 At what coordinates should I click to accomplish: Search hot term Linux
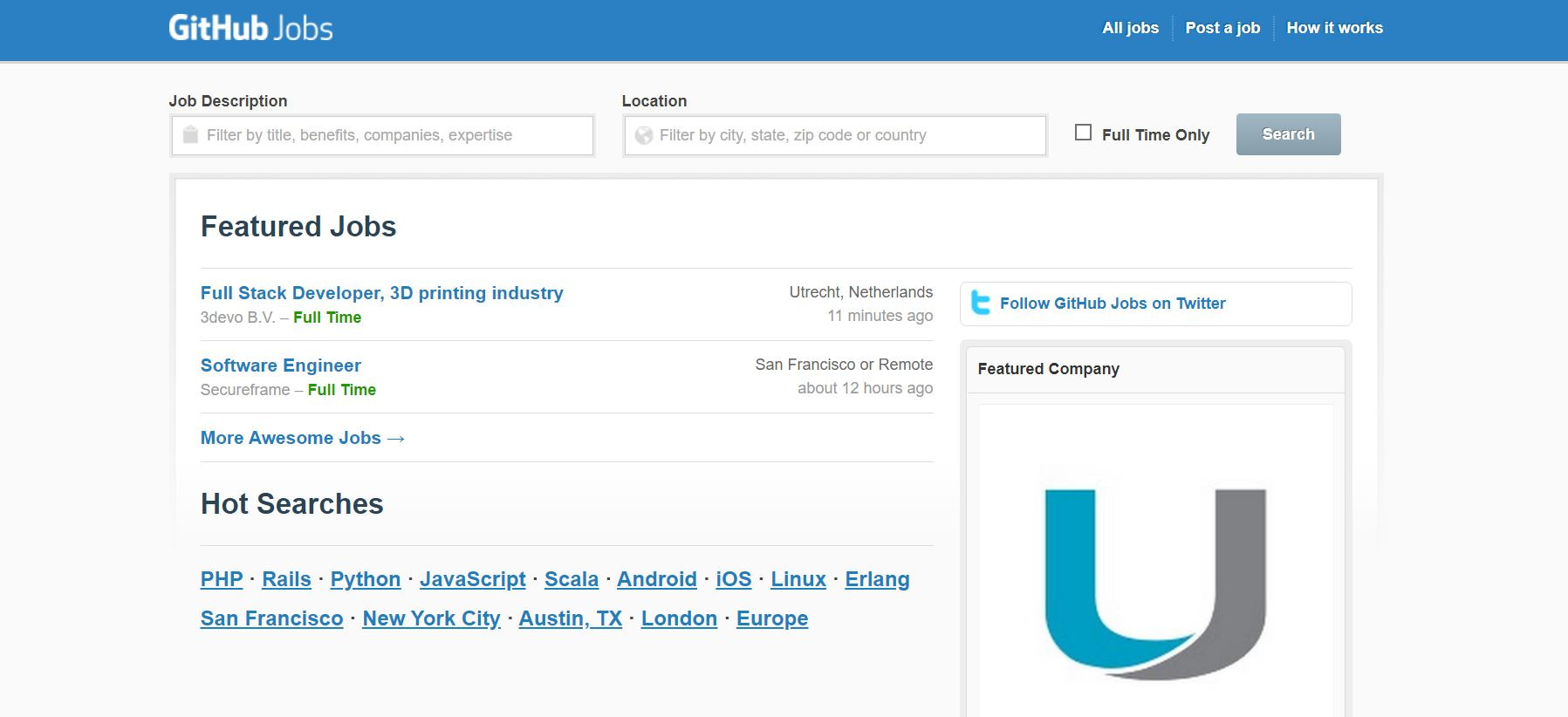point(798,579)
